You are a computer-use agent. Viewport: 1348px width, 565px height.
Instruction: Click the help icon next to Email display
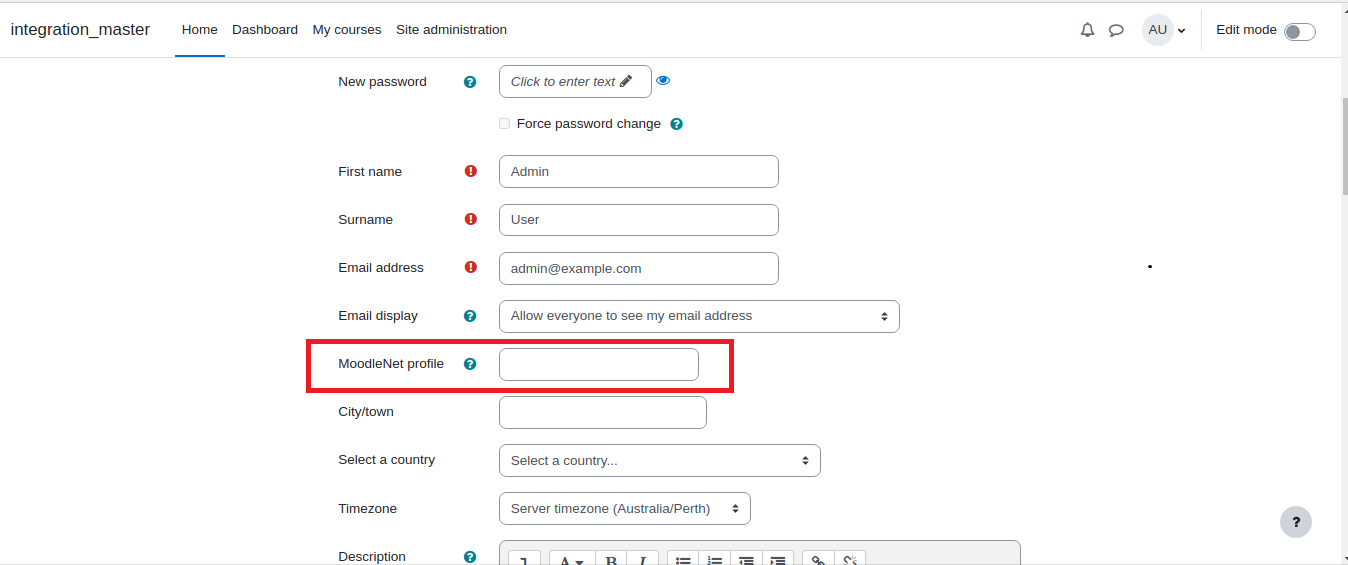[x=470, y=316]
